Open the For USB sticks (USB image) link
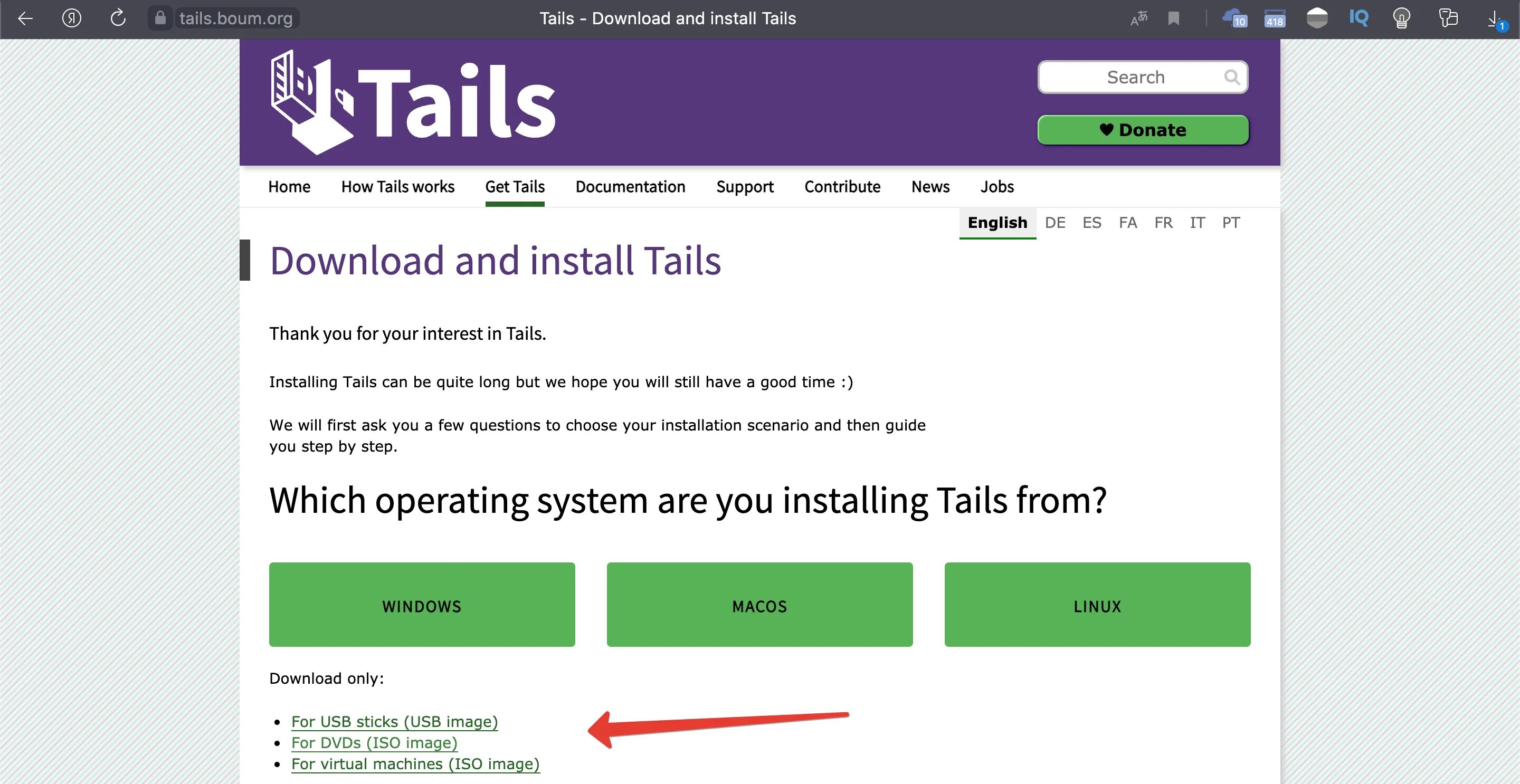 [x=394, y=721]
